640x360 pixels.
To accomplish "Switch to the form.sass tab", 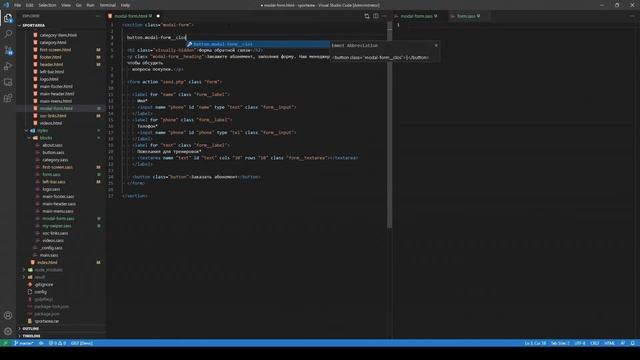I will (468, 16).
